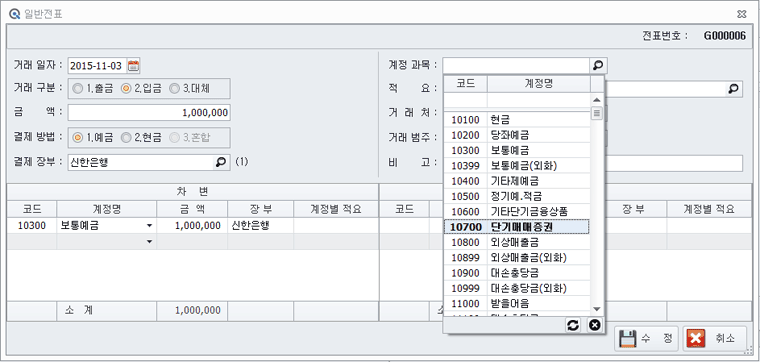Screen dimensions: 760x362
Task: Close the 일반전표 window
Action: (742, 14)
